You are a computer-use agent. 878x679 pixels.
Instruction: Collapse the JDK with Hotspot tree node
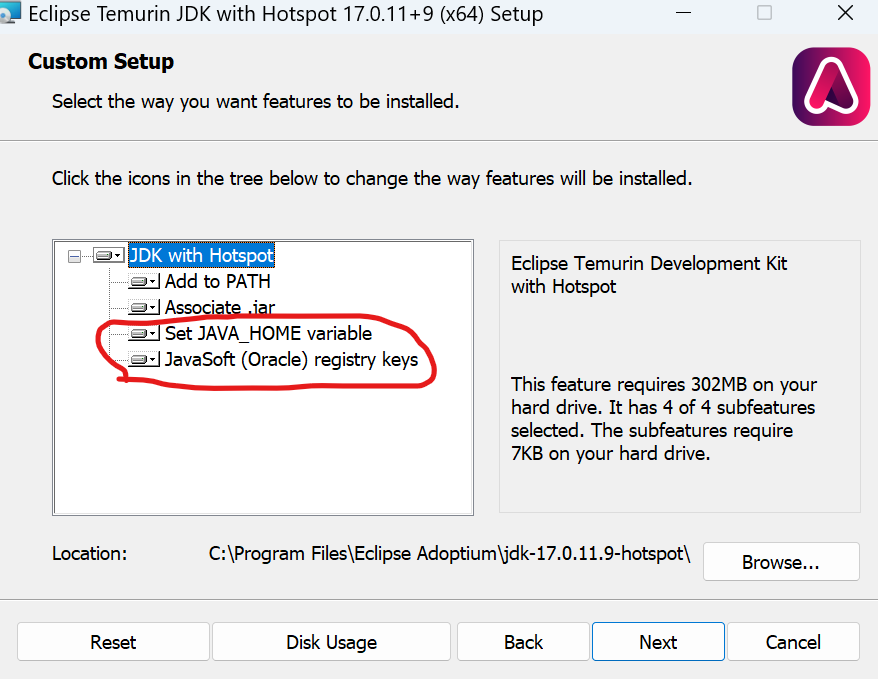[74, 256]
